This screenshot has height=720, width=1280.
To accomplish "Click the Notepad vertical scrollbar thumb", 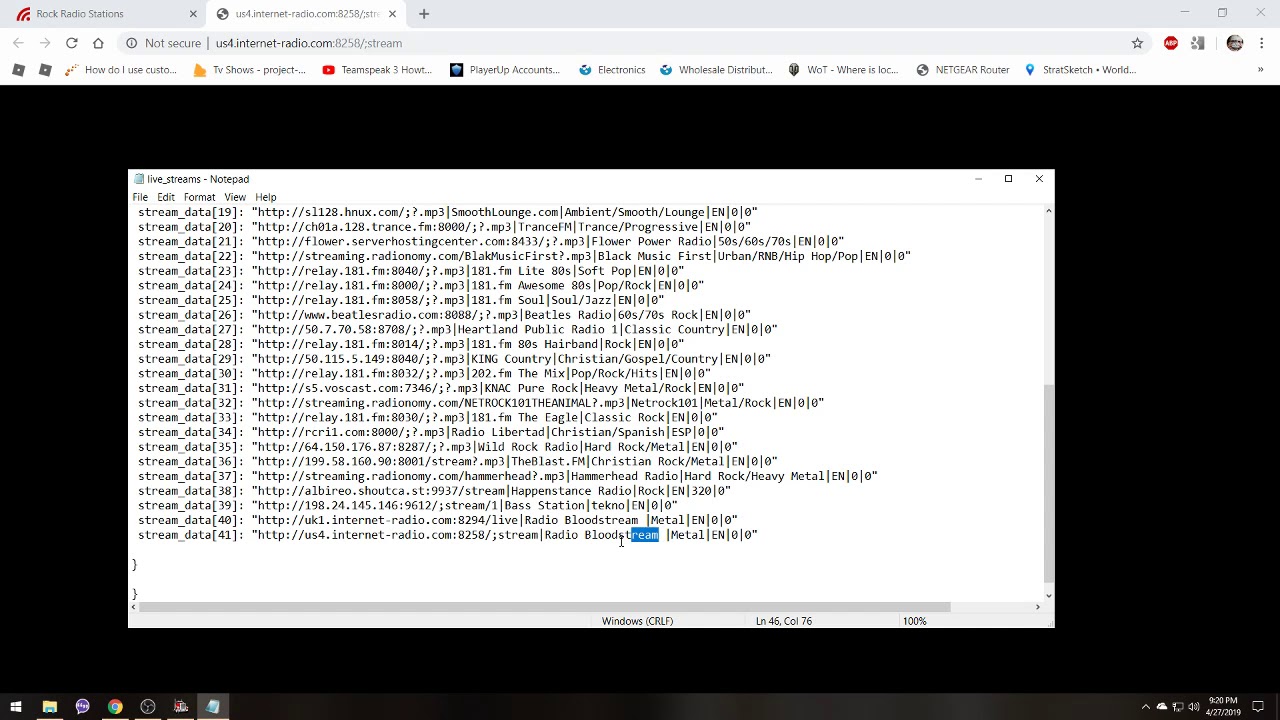I will [1048, 483].
